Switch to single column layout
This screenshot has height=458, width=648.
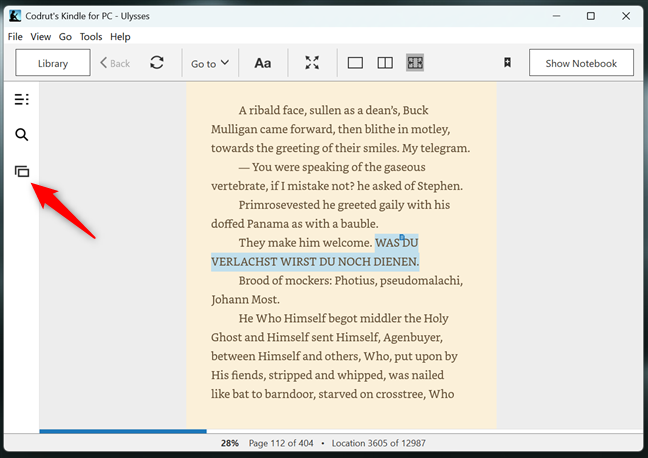(355, 63)
